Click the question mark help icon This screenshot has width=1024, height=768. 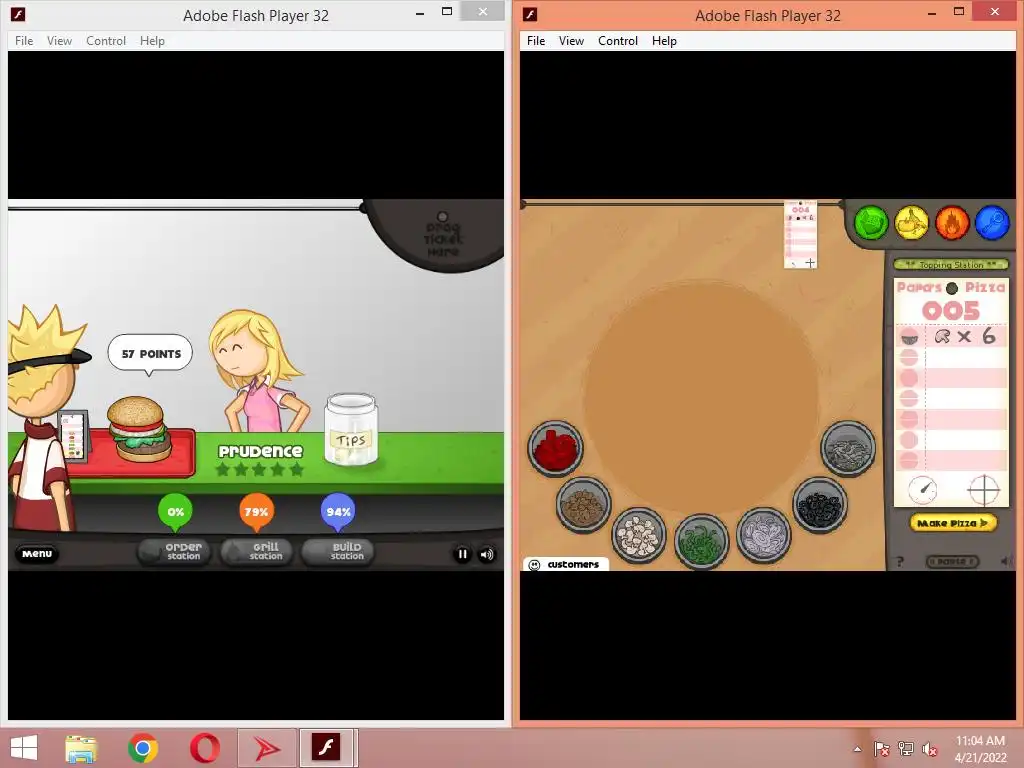901,562
